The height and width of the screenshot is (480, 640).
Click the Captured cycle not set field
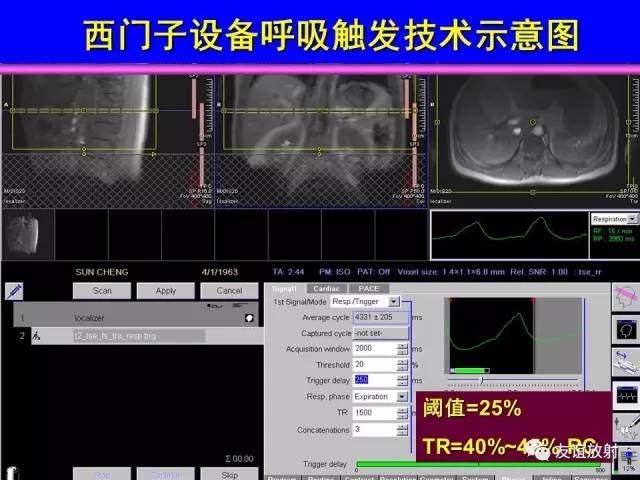click(380, 333)
